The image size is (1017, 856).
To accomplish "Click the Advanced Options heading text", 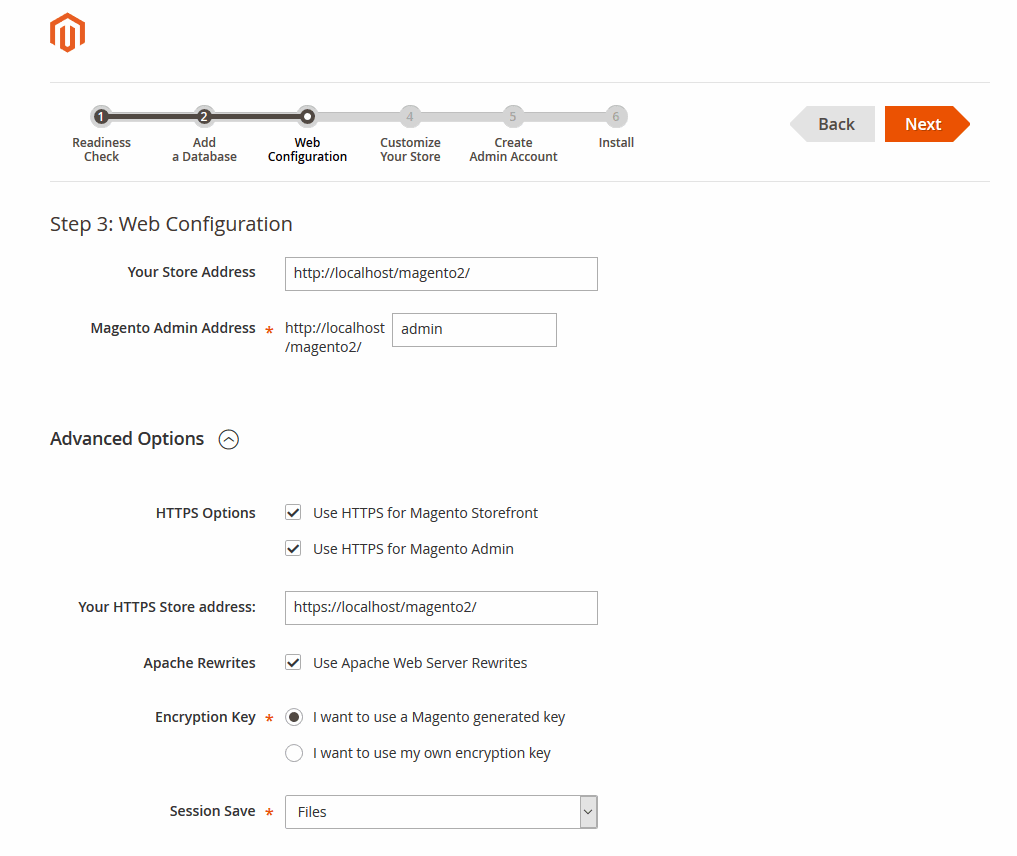I will point(127,439).
